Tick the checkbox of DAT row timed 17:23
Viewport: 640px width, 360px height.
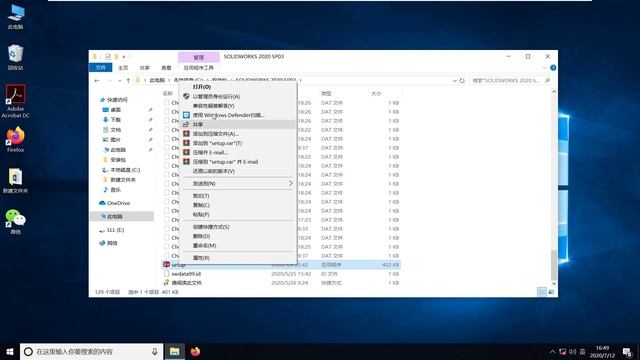[x=167, y=220]
